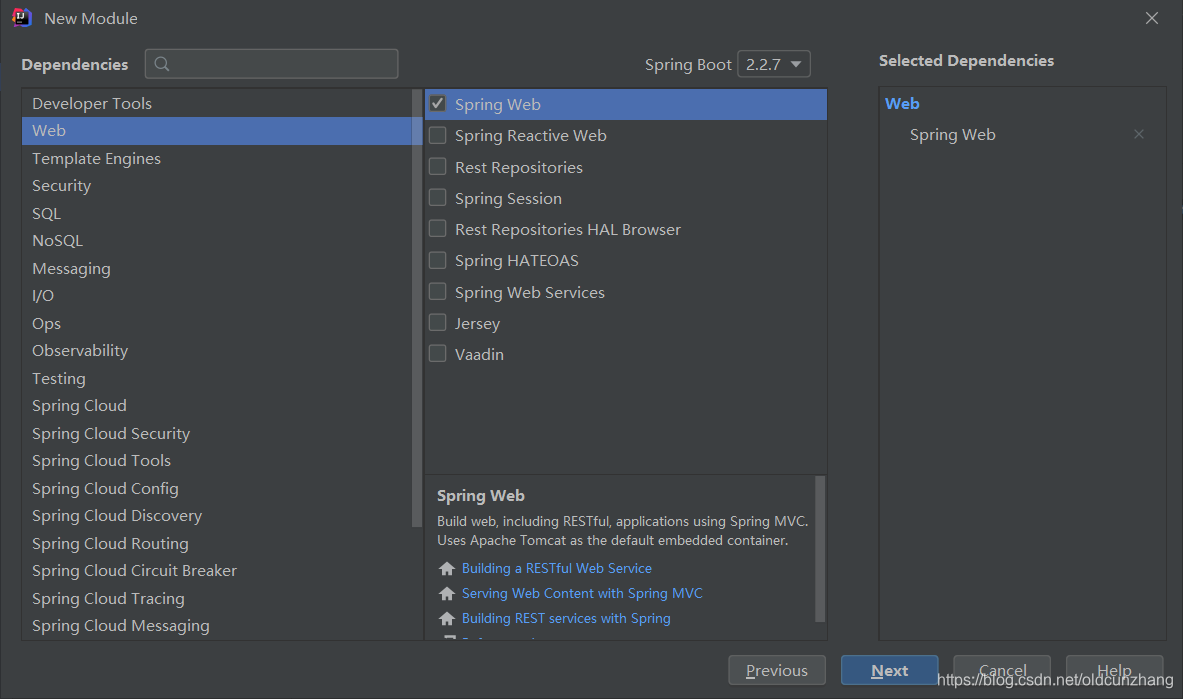
Task: Select Spring Cloud Tools category
Action: click(x=217, y=461)
